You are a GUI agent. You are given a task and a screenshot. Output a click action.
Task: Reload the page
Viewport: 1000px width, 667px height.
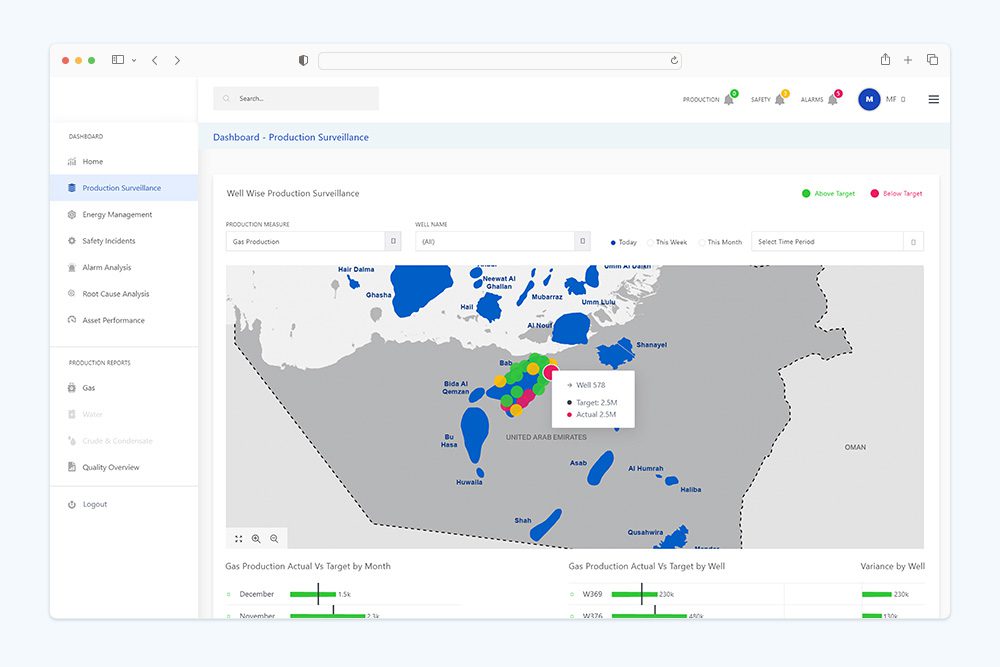point(674,61)
